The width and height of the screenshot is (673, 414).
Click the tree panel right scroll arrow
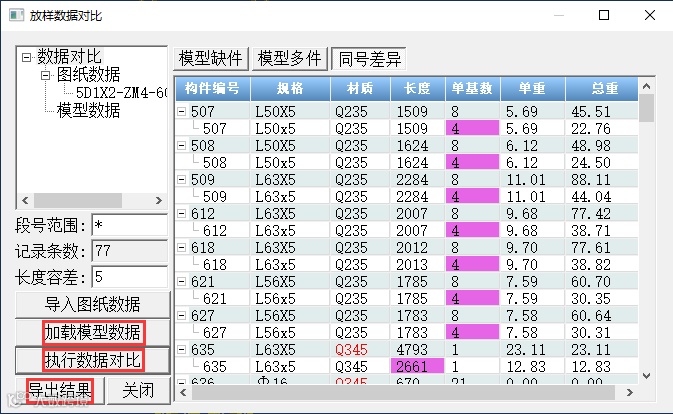click(x=158, y=200)
